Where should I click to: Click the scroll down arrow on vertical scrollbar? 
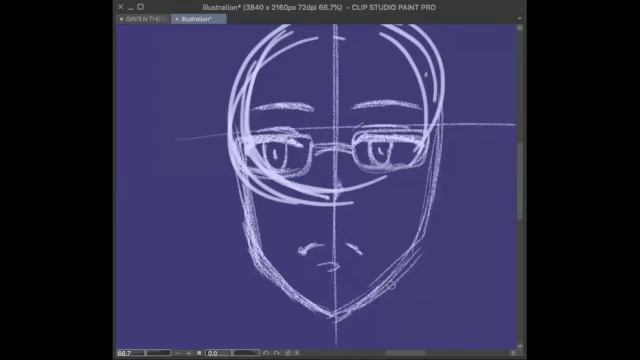[520, 346]
